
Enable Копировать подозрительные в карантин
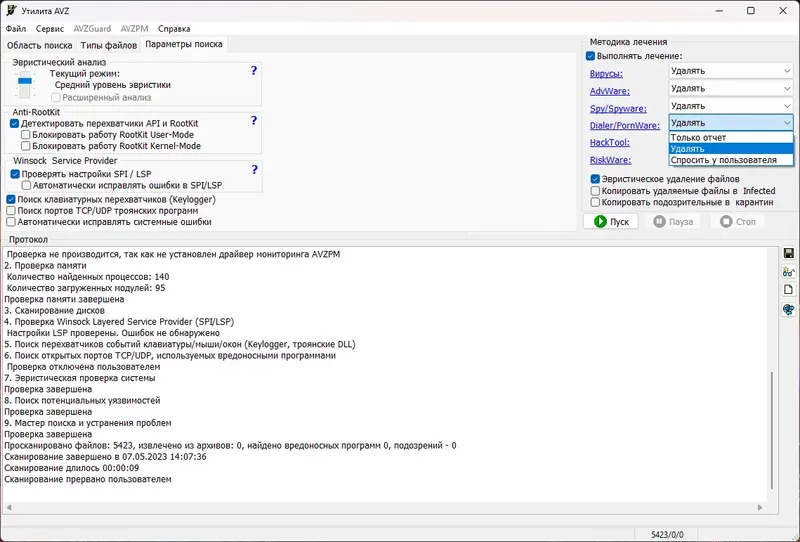point(595,202)
